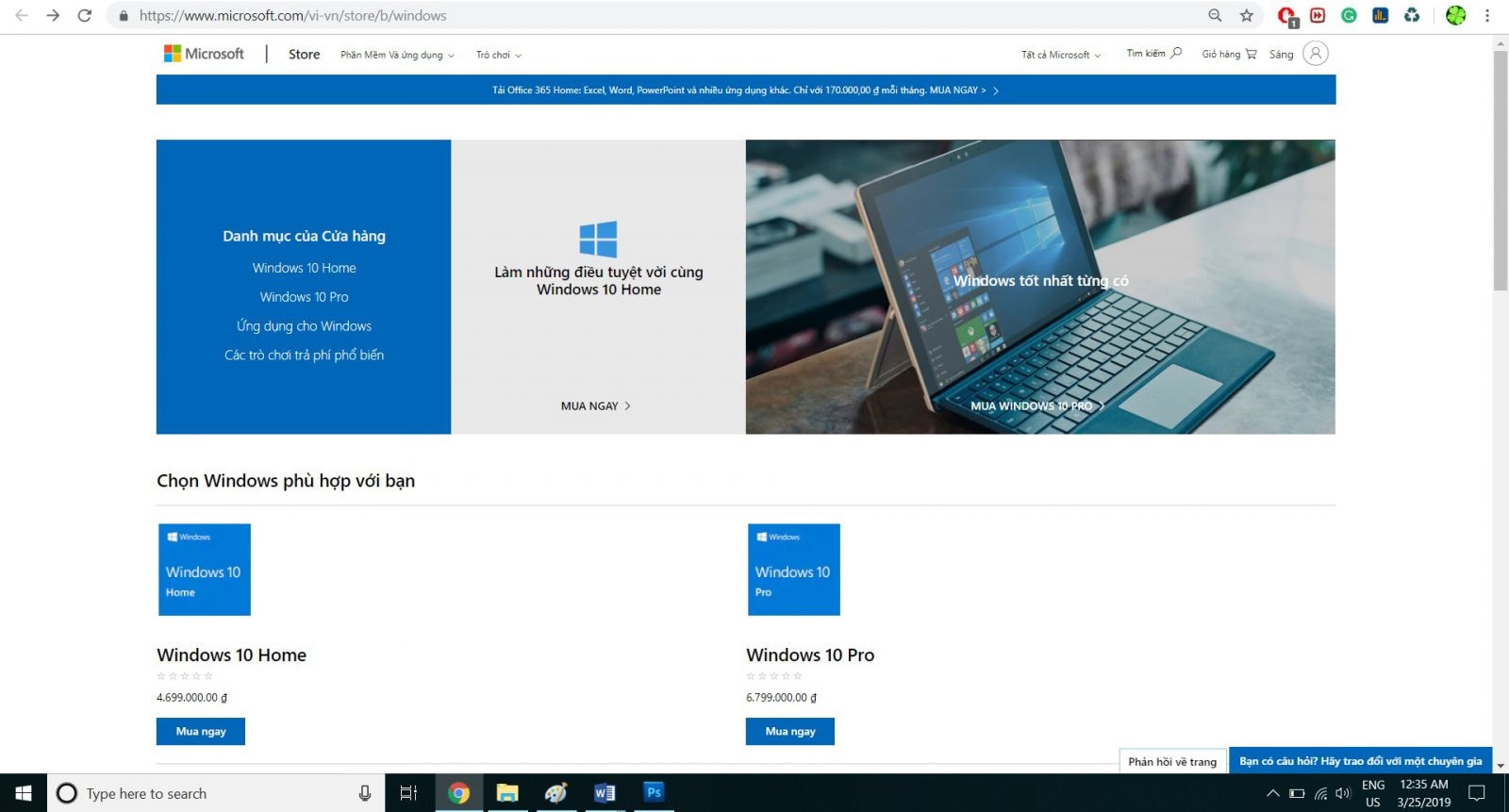Screen dimensions: 1509x812
Task: Open Windows 10 Home product title
Action: click(x=231, y=655)
